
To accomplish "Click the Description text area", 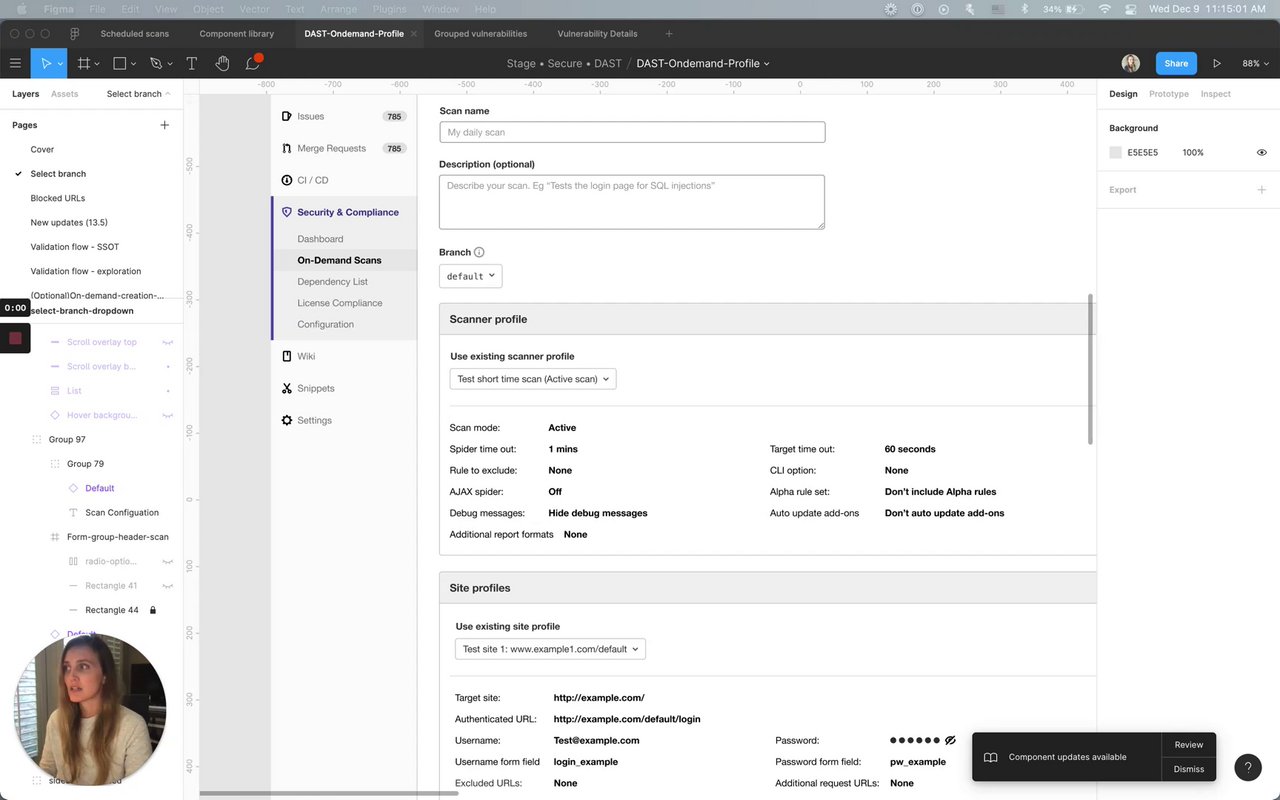I will [x=632, y=202].
